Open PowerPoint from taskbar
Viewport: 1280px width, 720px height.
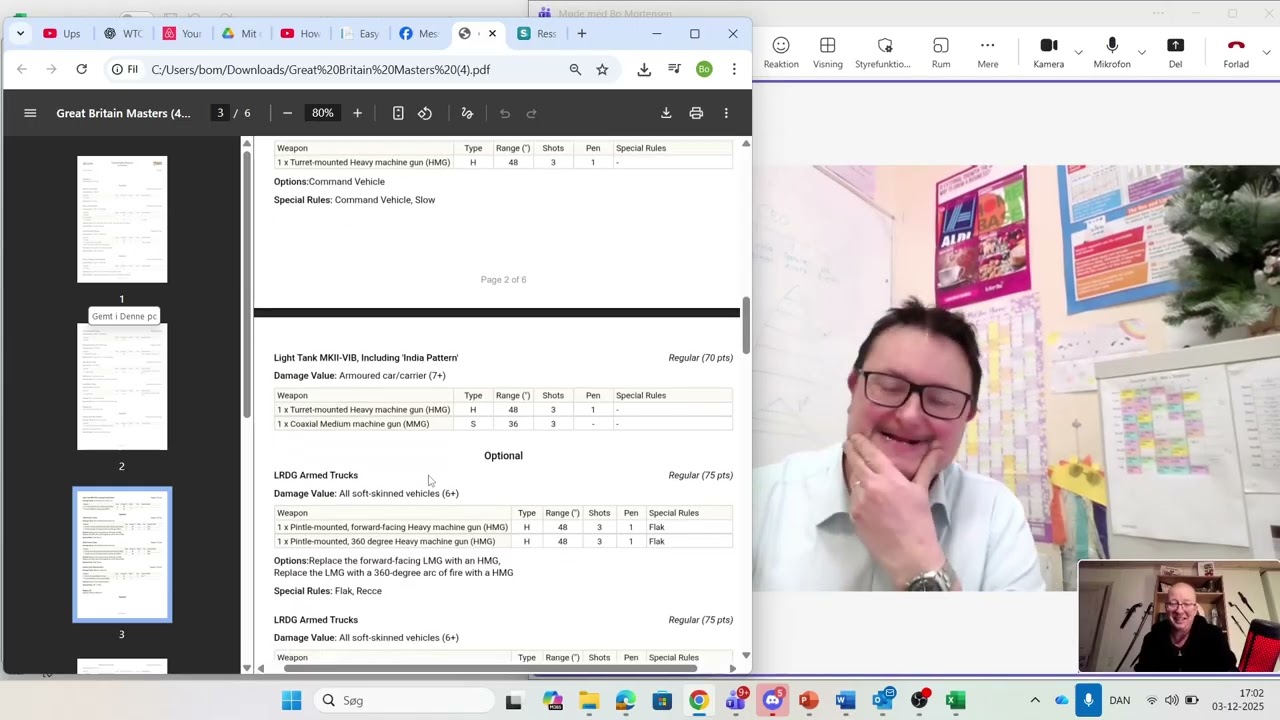pos(808,700)
